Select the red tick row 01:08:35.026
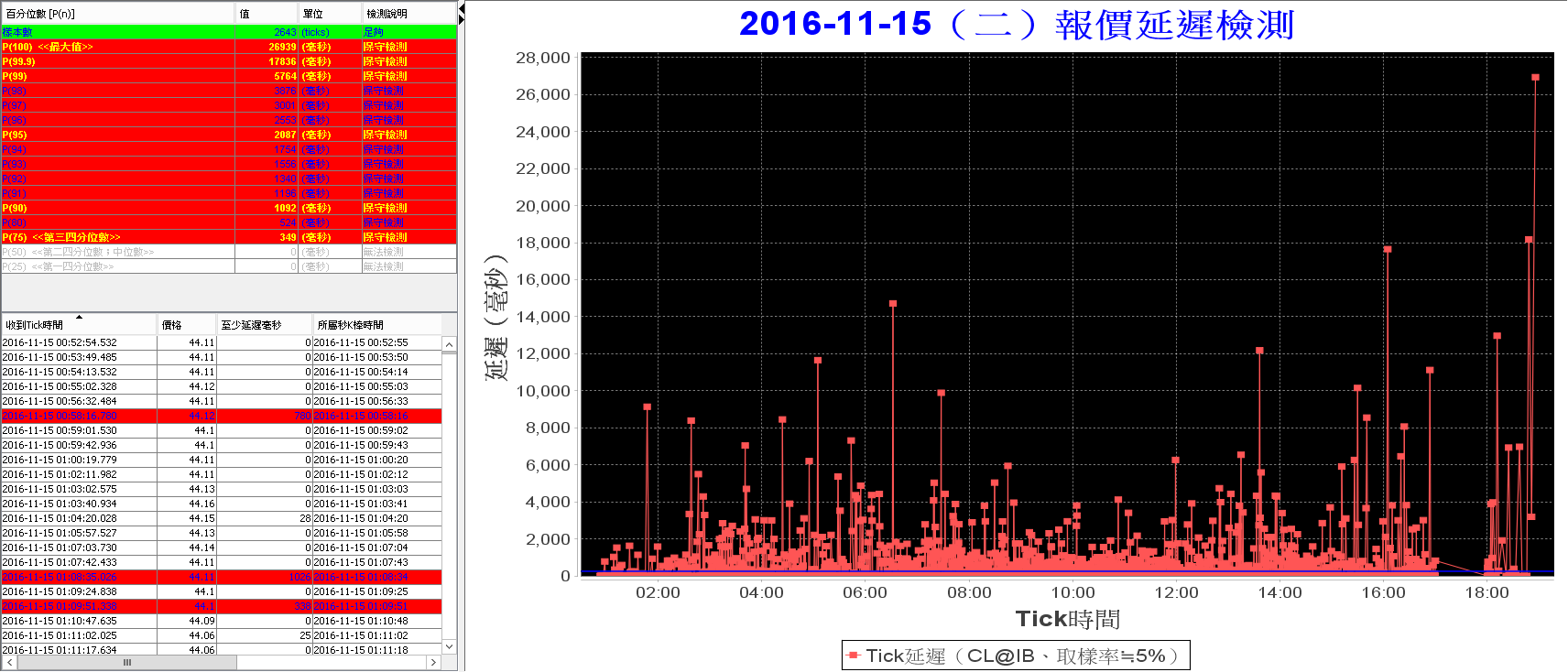The image size is (1568, 672). [222, 577]
